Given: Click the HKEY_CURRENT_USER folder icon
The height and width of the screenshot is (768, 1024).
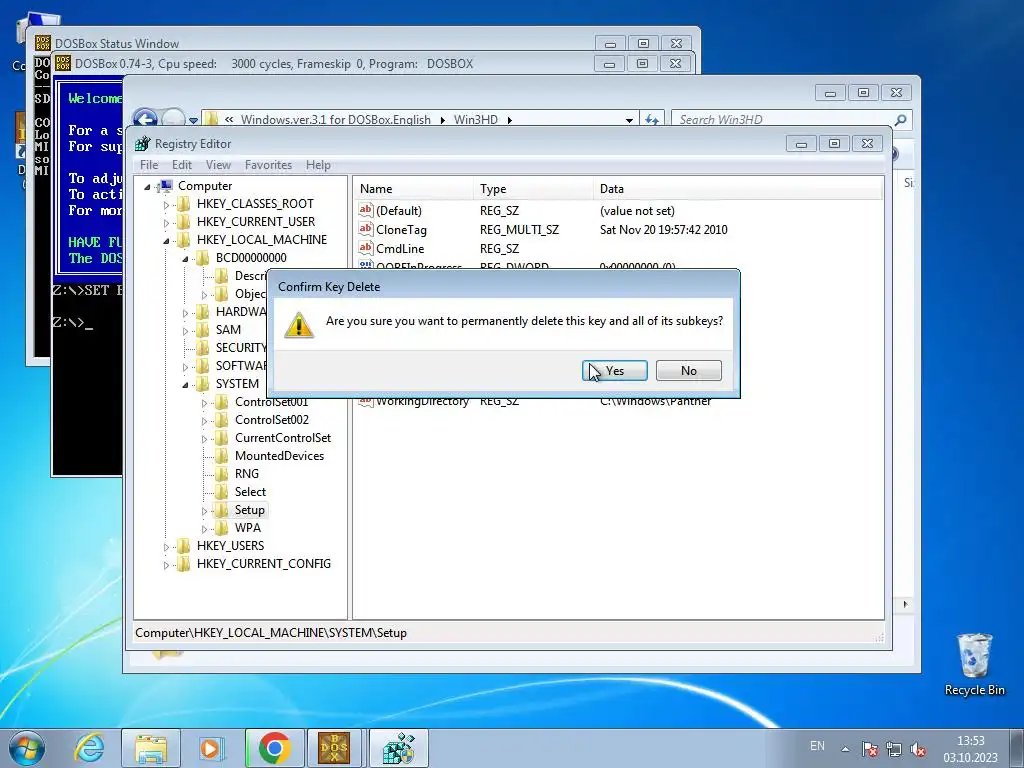Looking at the screenshot, I should [184, 222].
